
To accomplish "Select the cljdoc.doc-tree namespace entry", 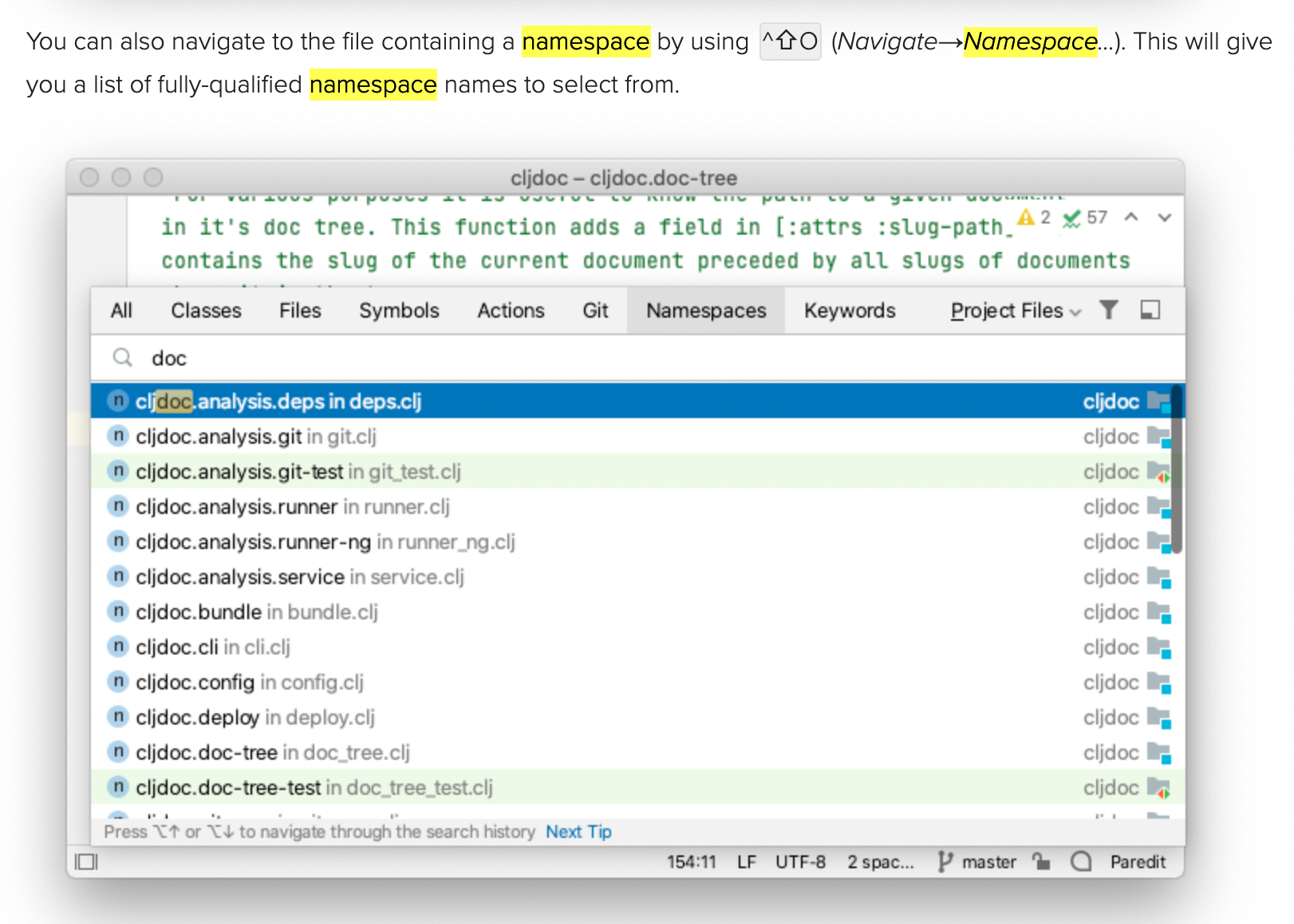I will pos(271,752).
